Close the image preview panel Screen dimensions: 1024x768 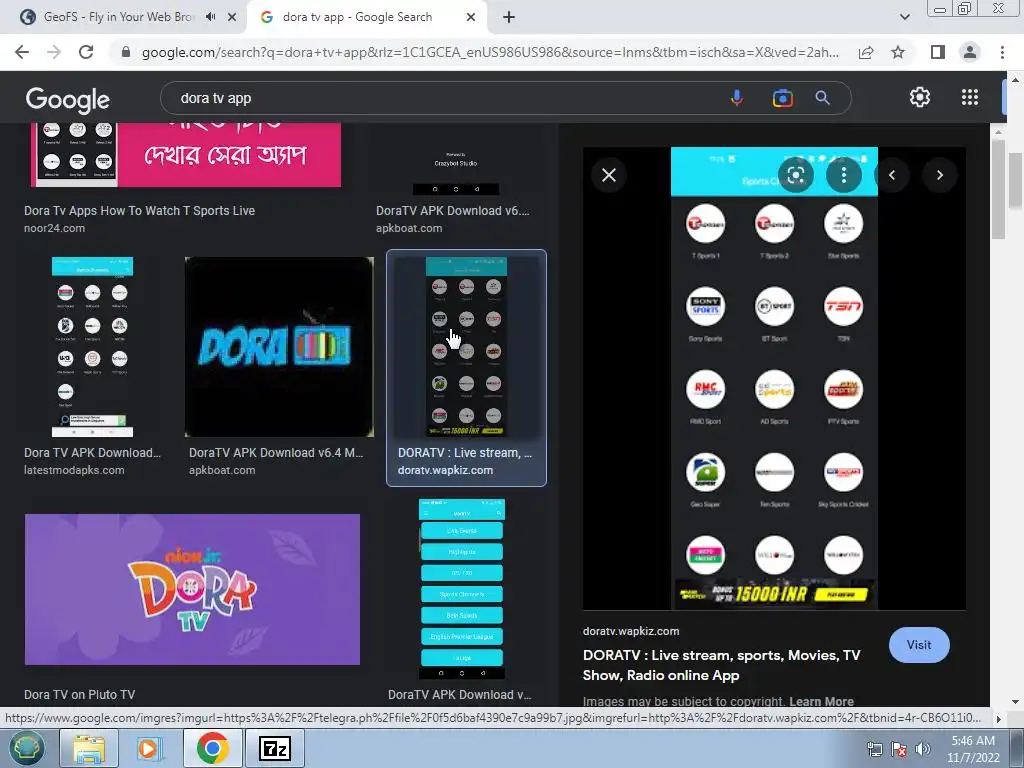pos(609,175)
